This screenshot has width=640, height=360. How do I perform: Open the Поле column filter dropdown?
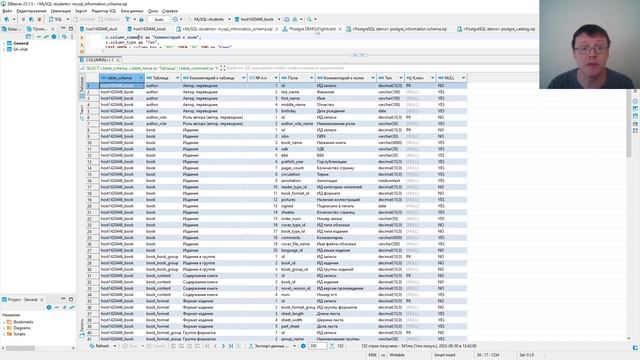pyautogui.click(x=311, y=78)
